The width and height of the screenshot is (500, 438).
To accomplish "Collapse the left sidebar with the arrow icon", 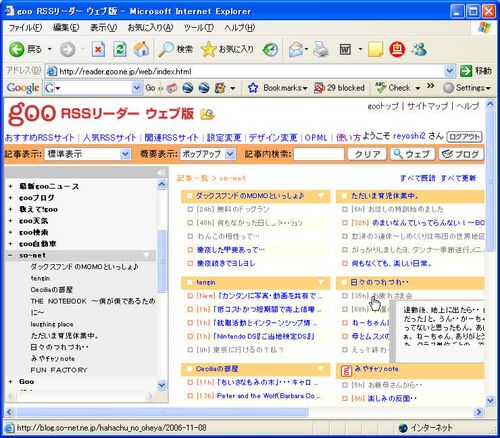I will (x=161, y=172).
